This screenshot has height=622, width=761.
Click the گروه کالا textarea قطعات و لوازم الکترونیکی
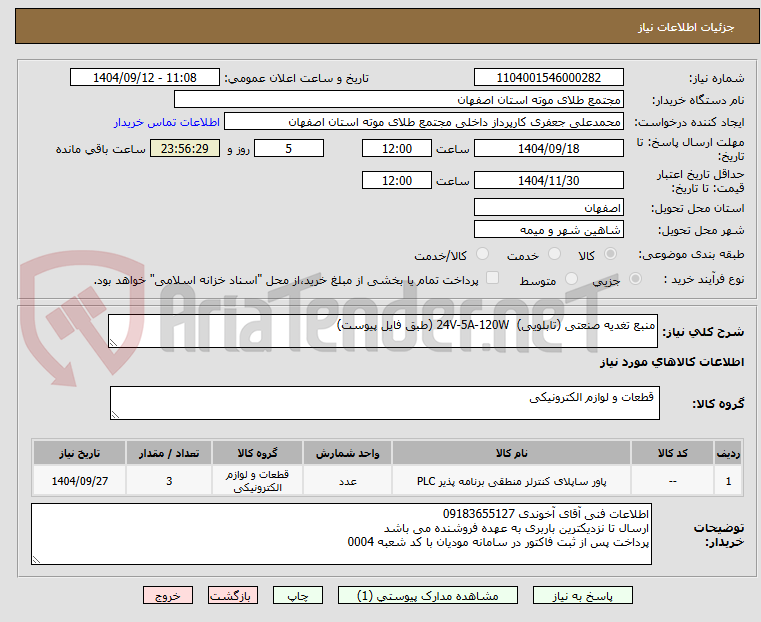(384, 403)
